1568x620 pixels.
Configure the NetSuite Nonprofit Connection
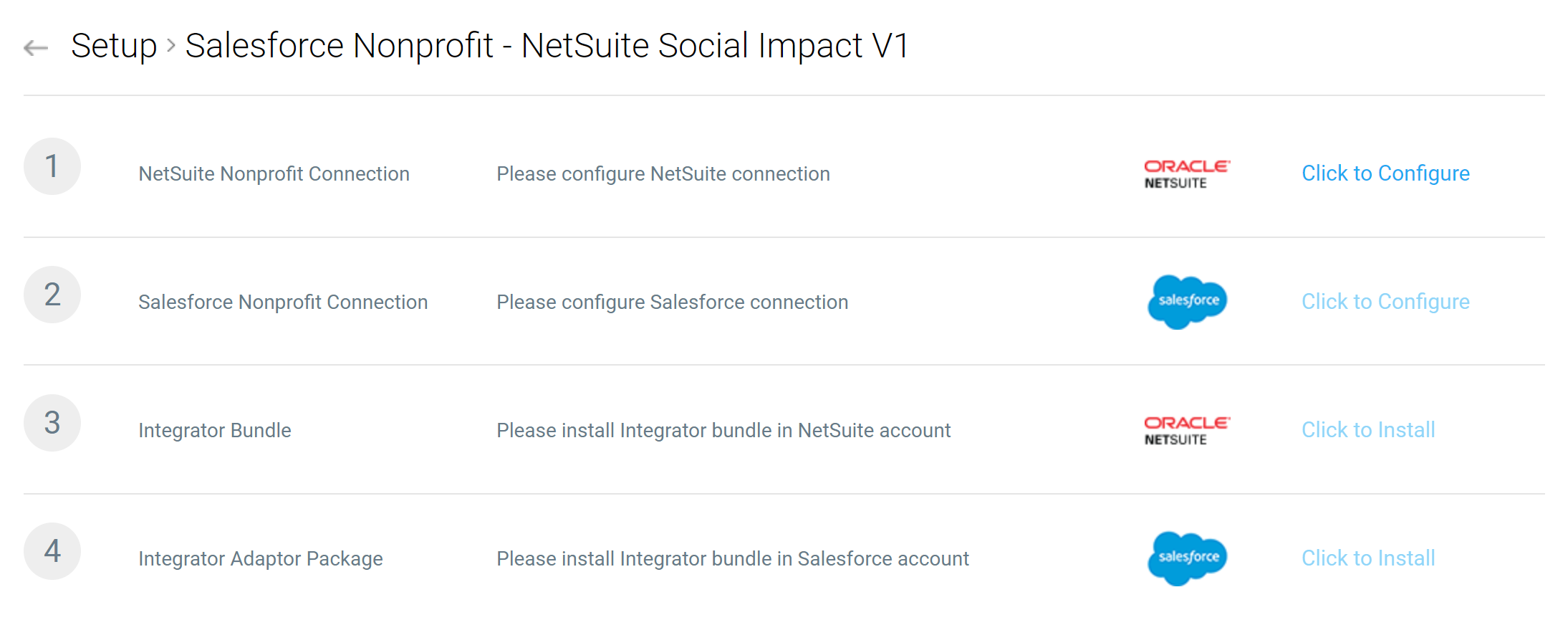(1385, 173)
